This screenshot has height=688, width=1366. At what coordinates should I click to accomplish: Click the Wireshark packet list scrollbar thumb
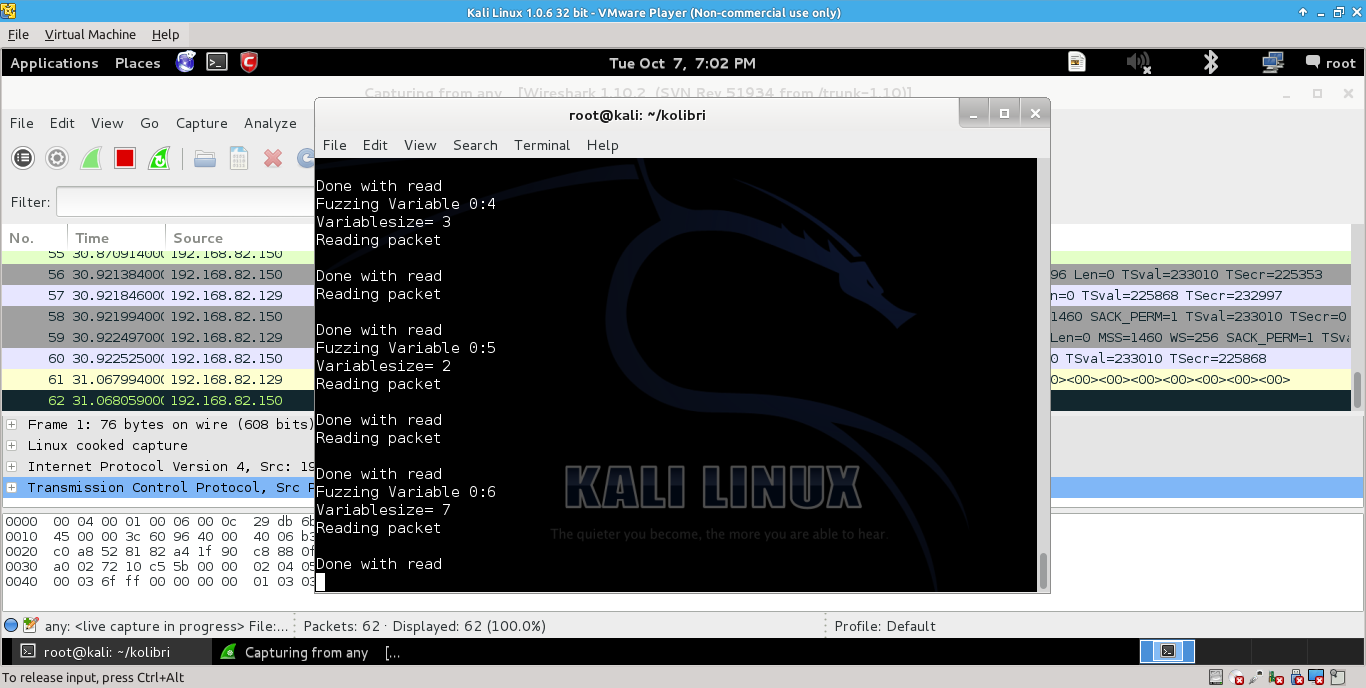point(1357,389)
